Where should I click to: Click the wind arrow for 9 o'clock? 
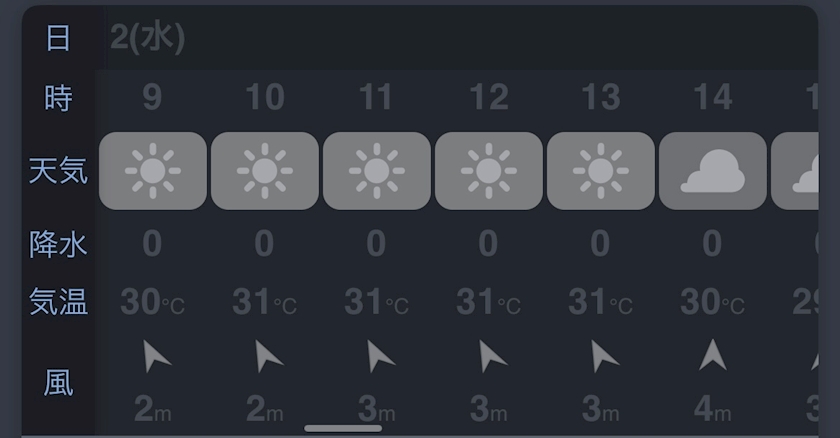coord(155,356)
